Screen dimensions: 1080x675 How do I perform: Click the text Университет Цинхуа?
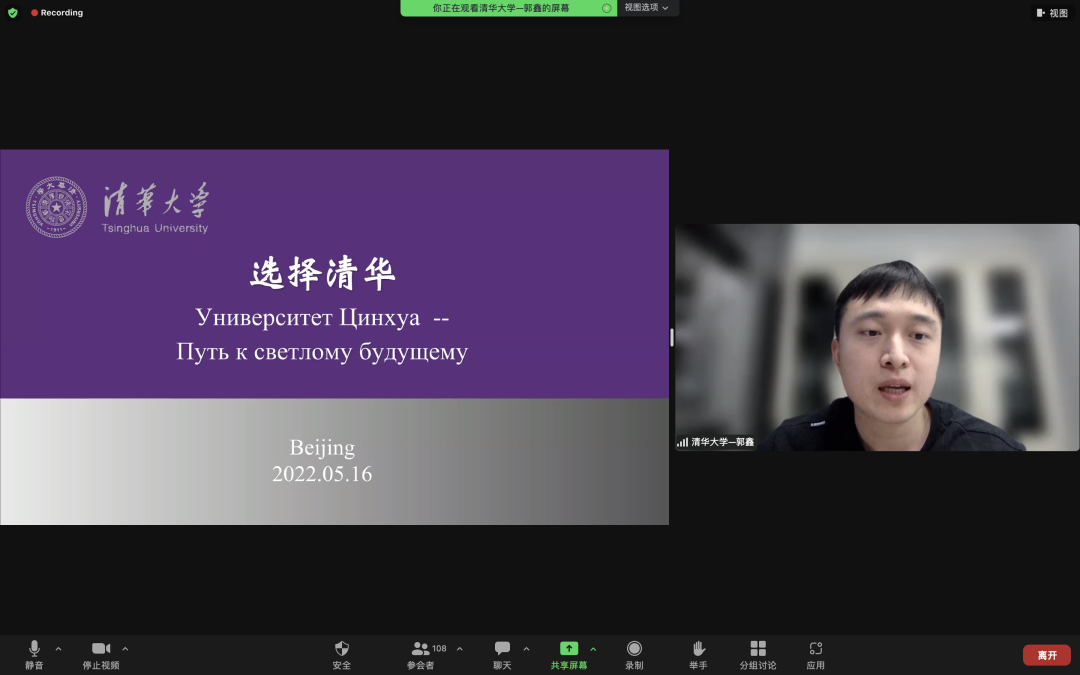308,318
